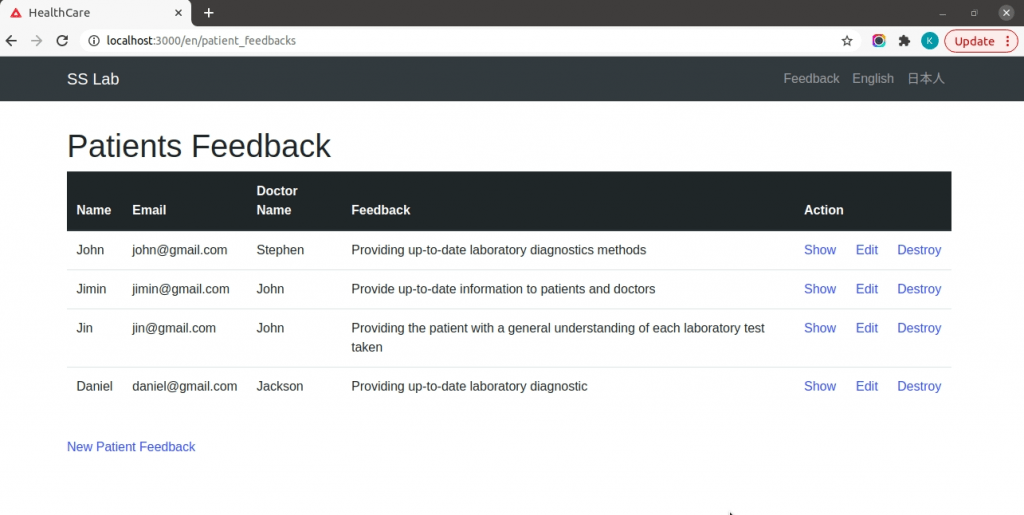Open the Chrome profile avatar K
The height and width of the screenshot is (515, 1024).
pos(929,41)
